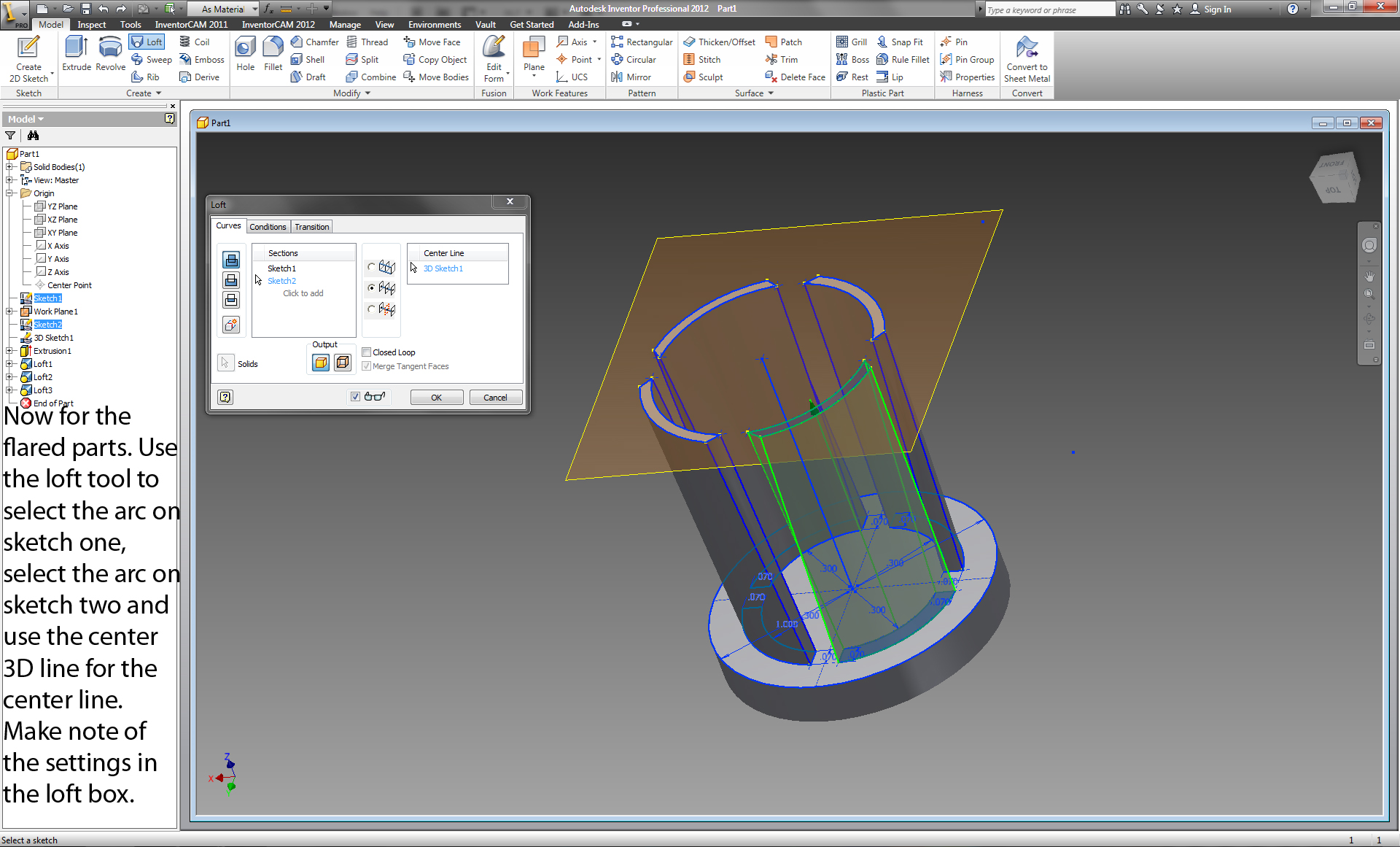Select XY Plane in browser tree
This screenshot has height=847, width=1400.
pyautogui.click(x=62, y=233)
